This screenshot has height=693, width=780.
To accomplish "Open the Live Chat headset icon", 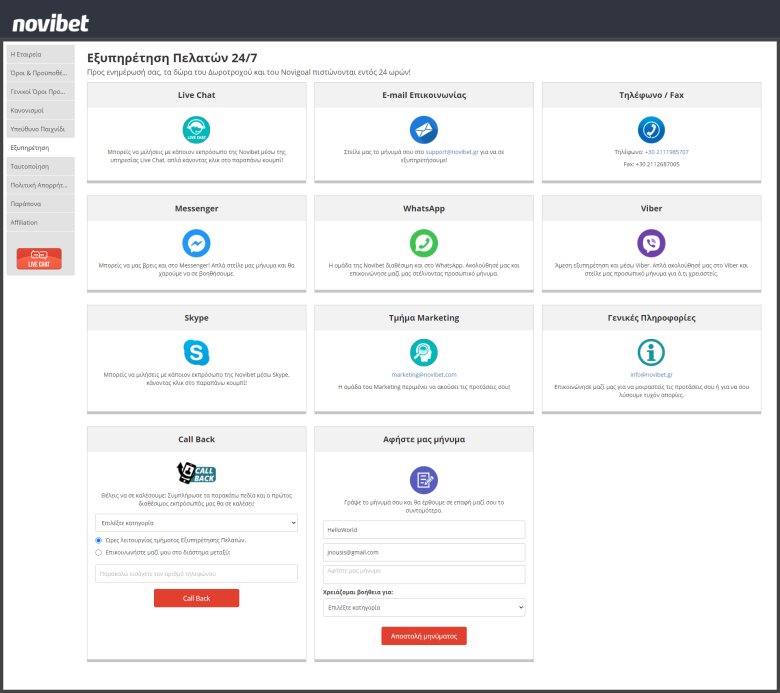I will click(196, 130).
